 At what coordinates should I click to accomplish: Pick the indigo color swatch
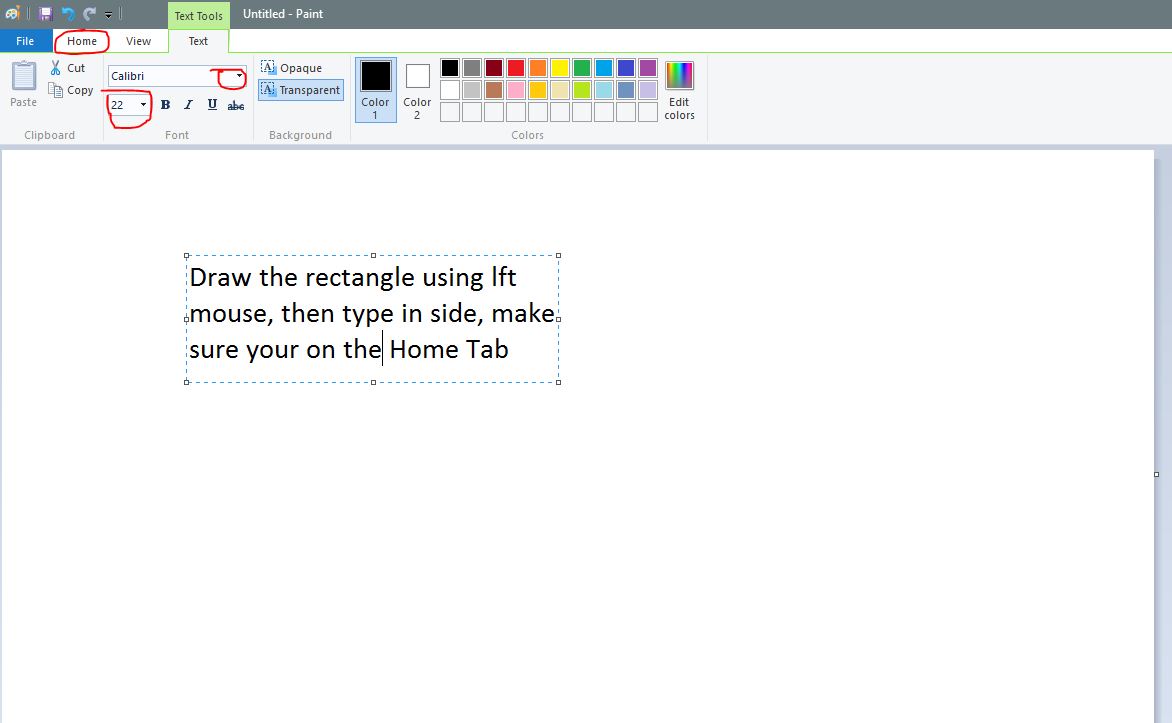626,68
